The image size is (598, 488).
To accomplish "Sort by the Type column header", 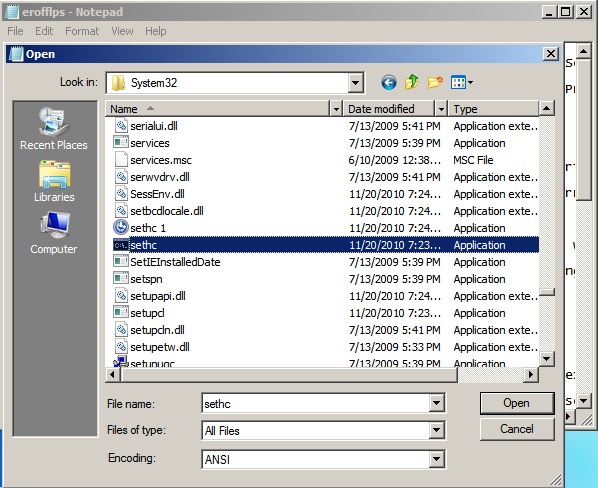I will pos(494,109).
